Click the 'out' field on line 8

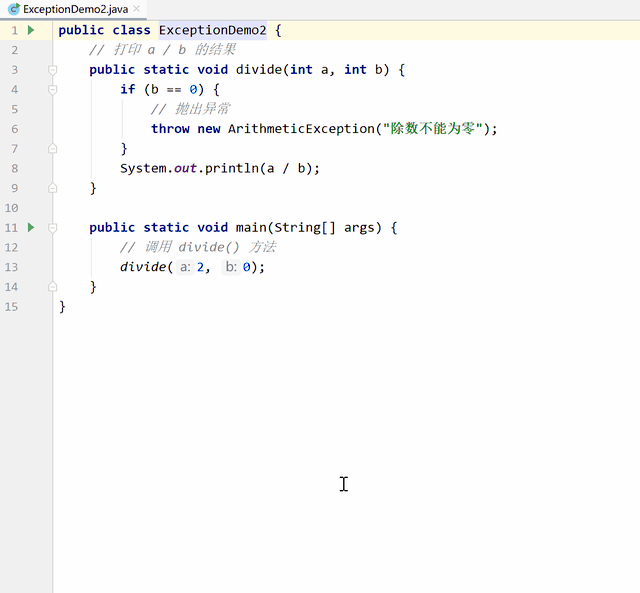185,169
